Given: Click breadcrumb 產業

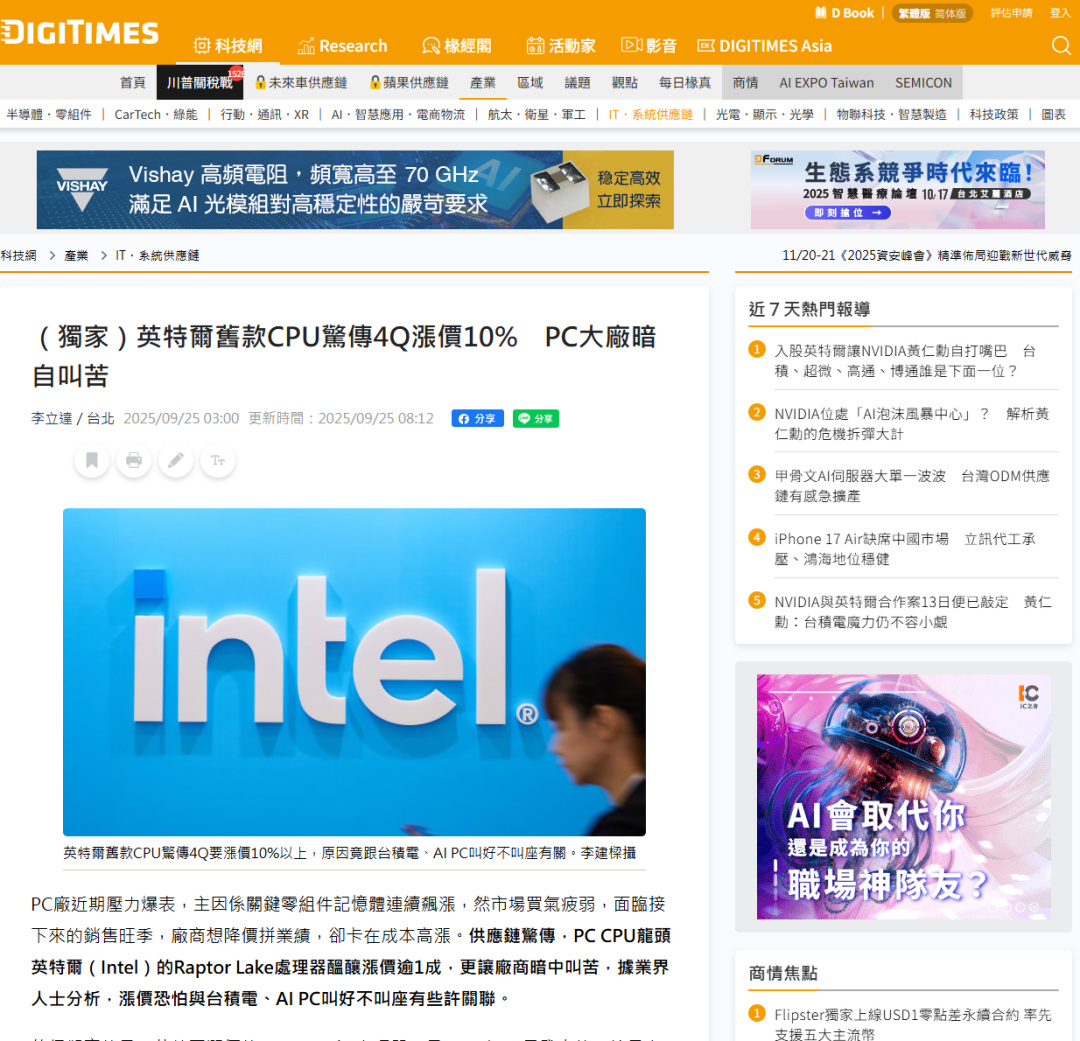Looking at the screenshot, I should [x=76, y=256].
